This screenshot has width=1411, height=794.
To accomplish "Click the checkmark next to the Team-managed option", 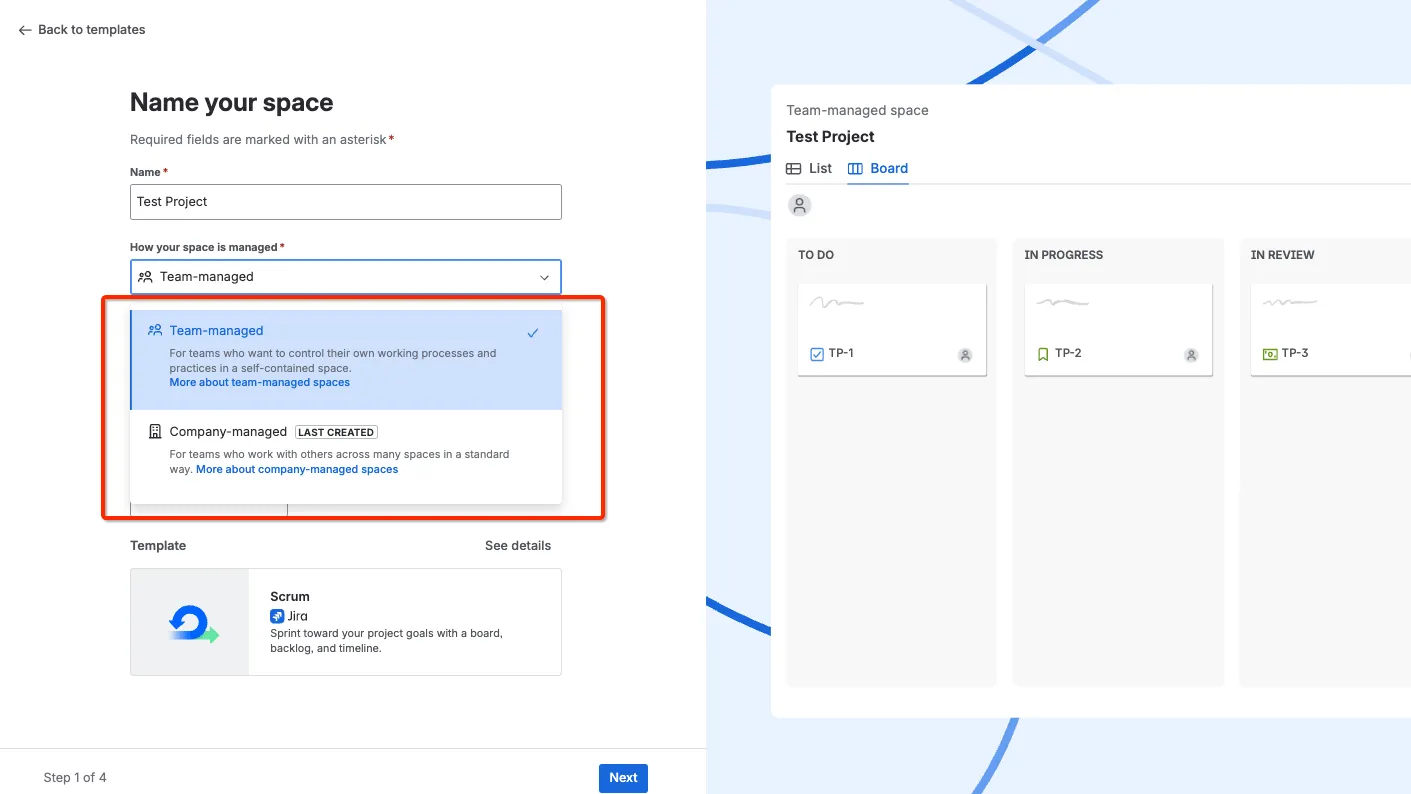I will (x=533, y=333).
